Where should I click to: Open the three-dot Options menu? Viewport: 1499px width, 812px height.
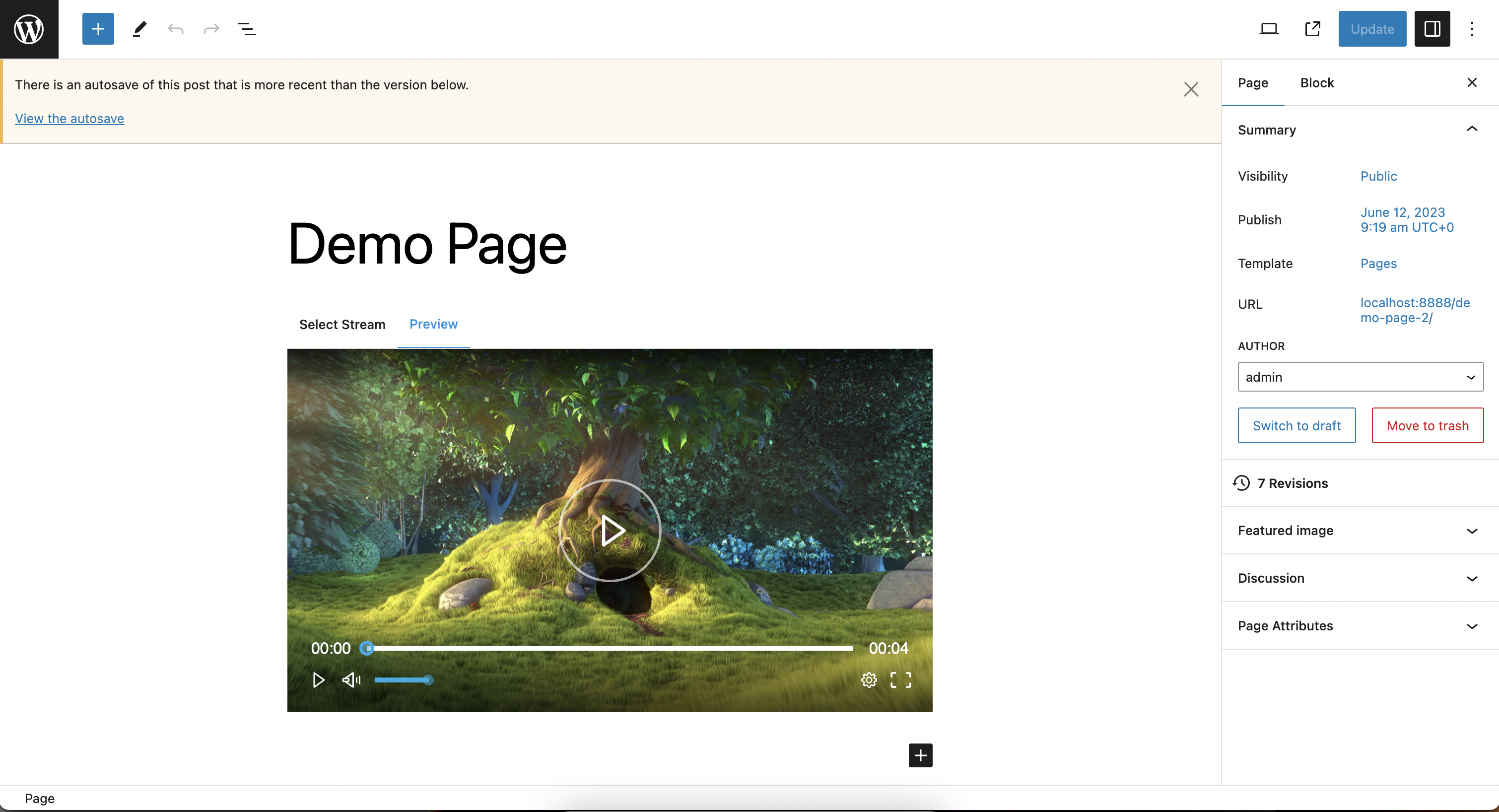(x=1472, y=29)
